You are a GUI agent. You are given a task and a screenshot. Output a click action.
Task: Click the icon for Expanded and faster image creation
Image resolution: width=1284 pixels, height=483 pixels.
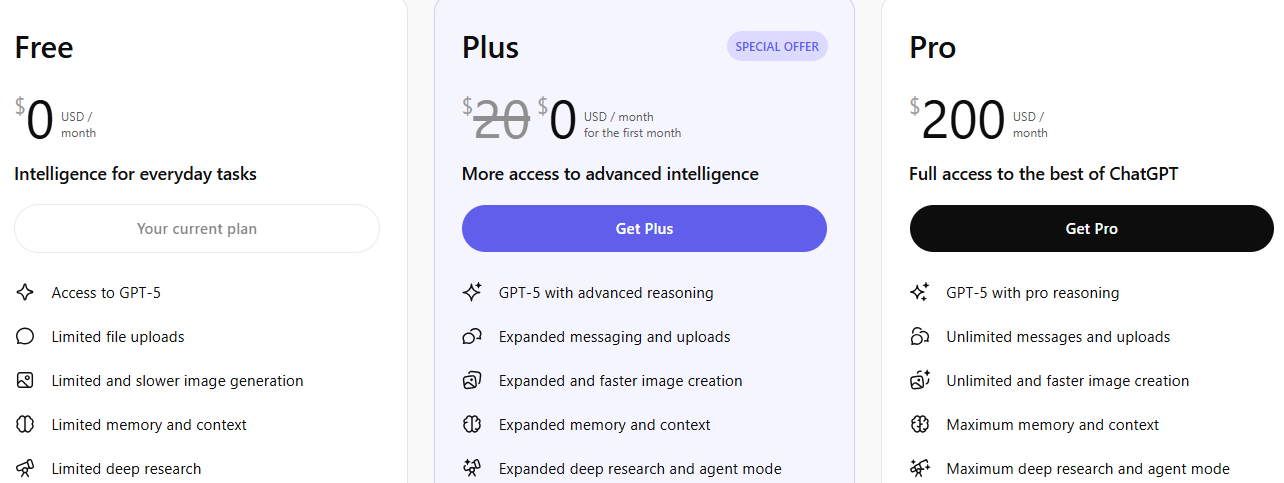(472, 381)
